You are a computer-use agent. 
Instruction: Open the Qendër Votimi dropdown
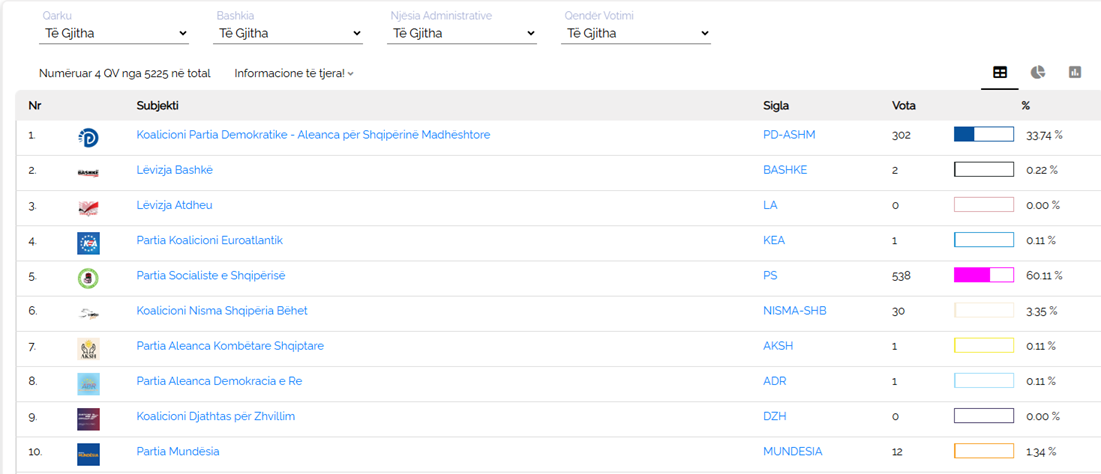coord(636,33)
